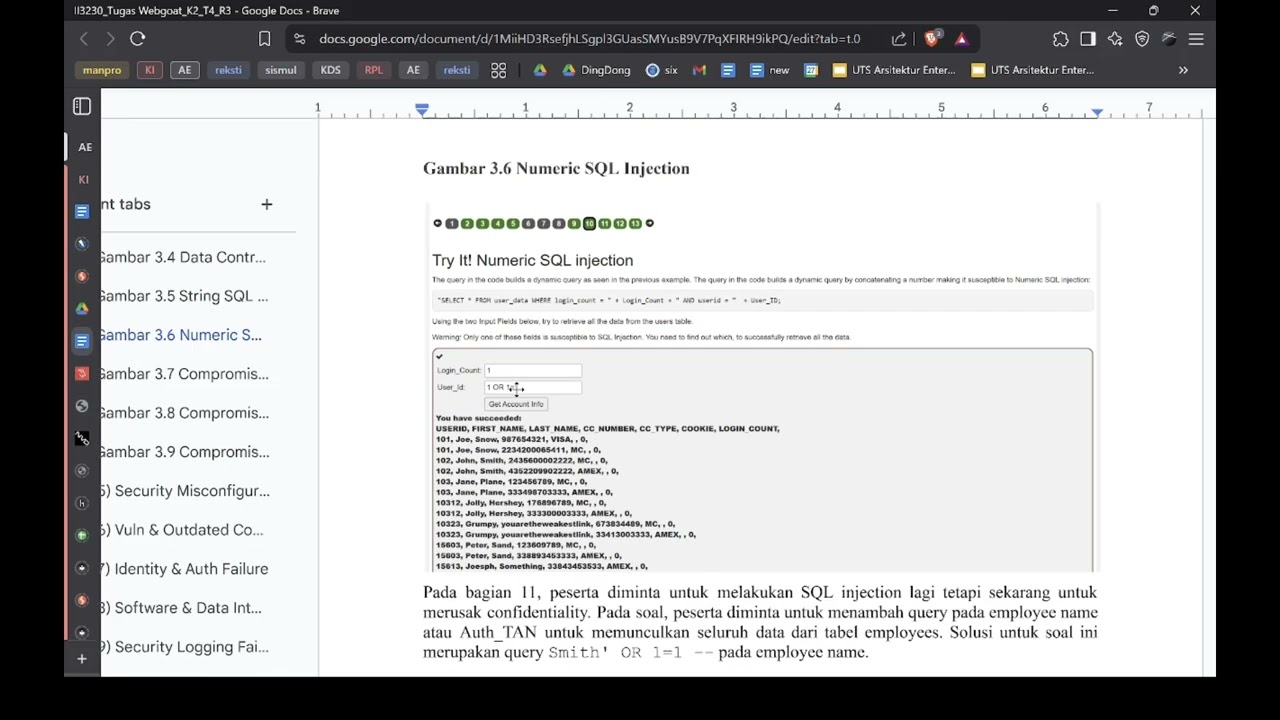Screen dimensions: 1280x720
Task: Open the Brave Shields lion icon
Action: [932, 39]
